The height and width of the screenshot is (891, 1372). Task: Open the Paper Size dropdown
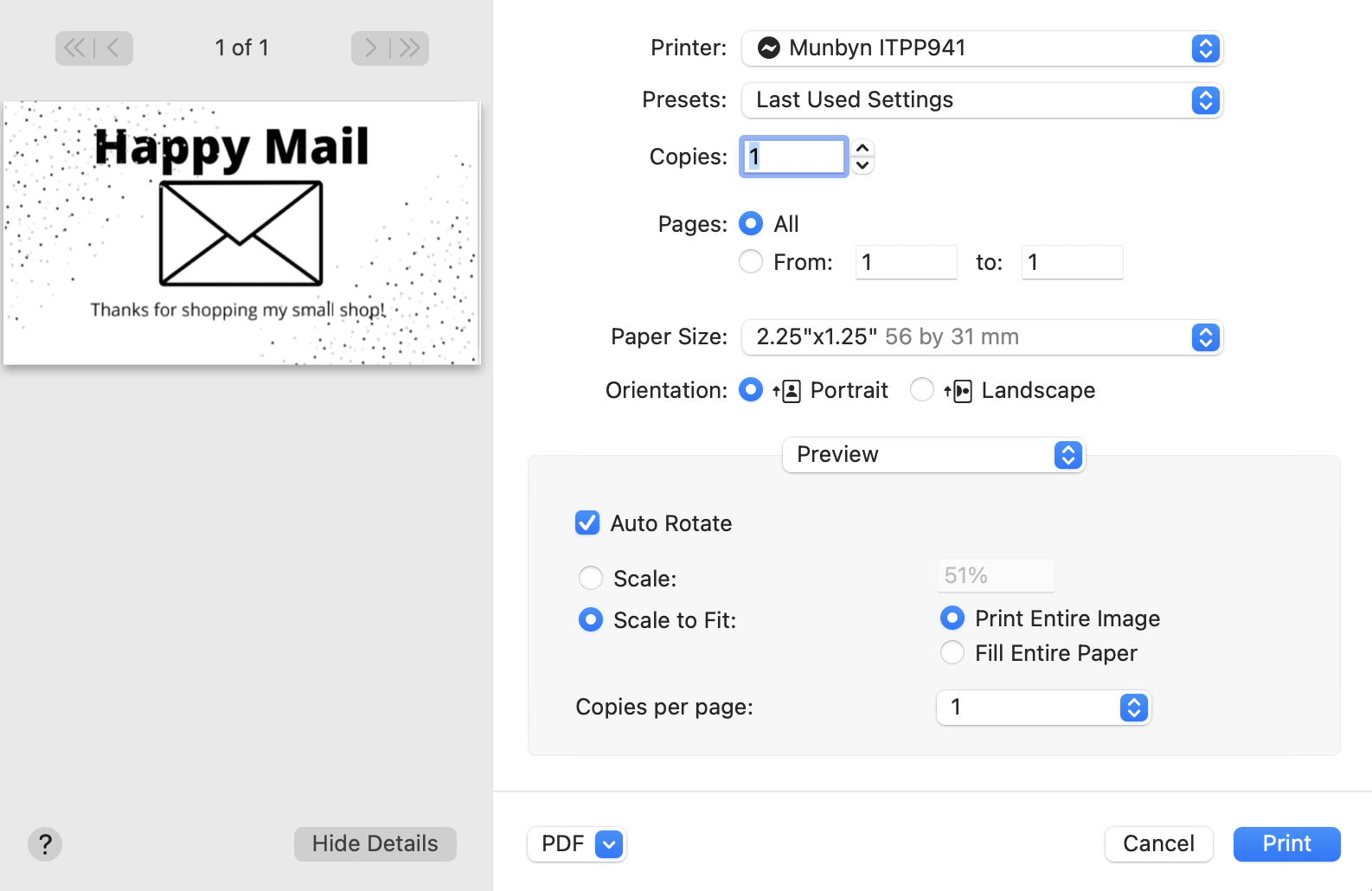pyautogui.click(x=982, y=337)
